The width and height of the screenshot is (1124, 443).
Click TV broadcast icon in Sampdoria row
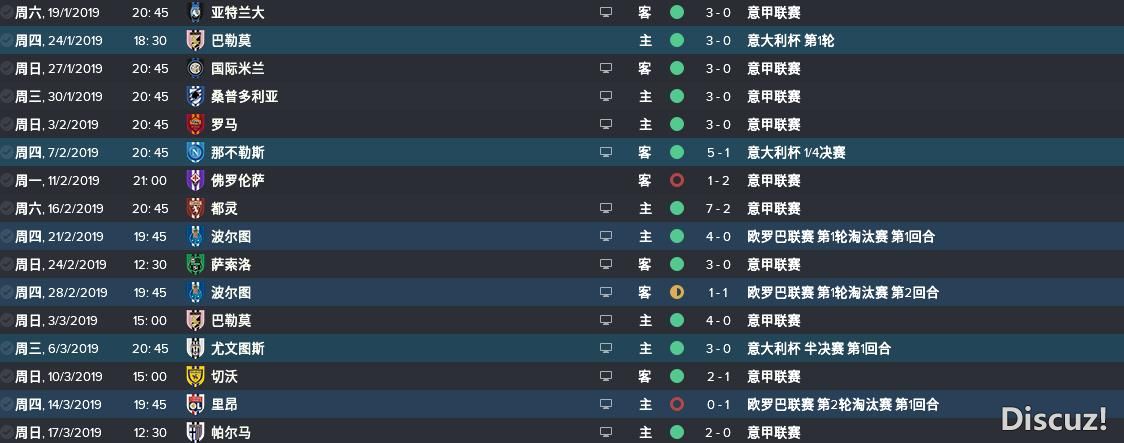coord(606,96)
